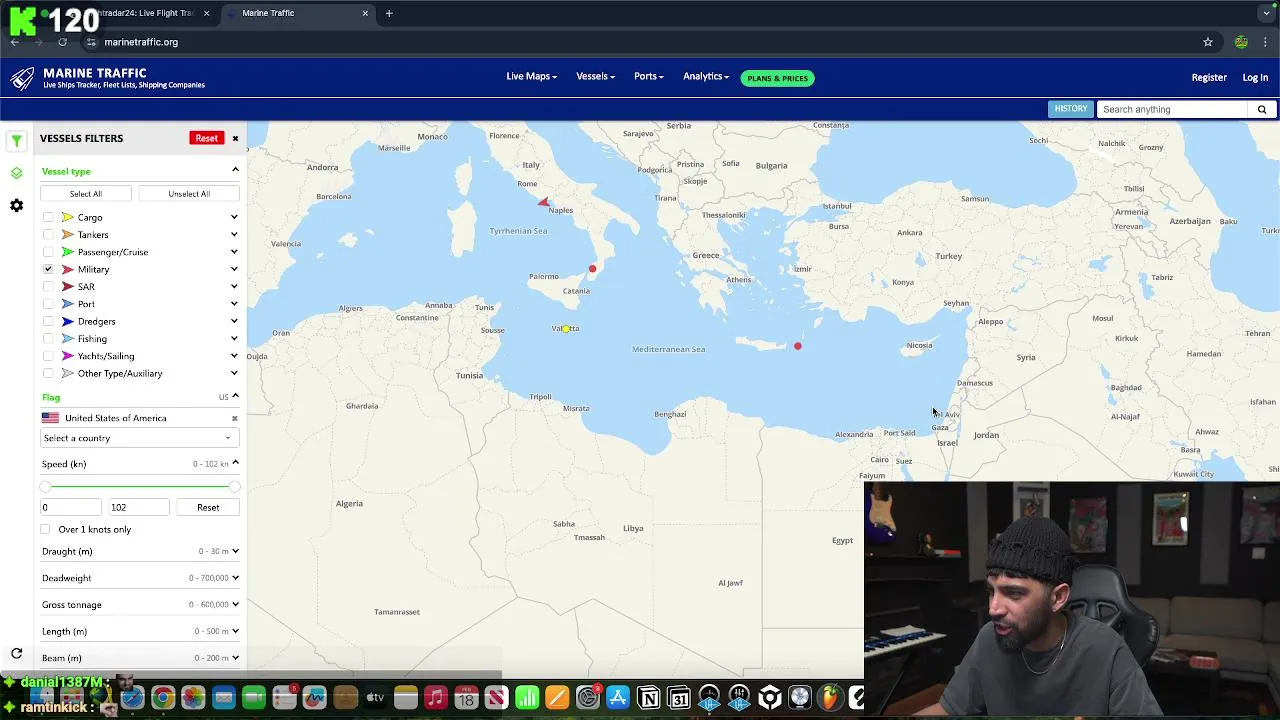Screen dimensions: 1280x720
Task: Enable the Cargo vessel type checkbox
Action: pos(48,217)
